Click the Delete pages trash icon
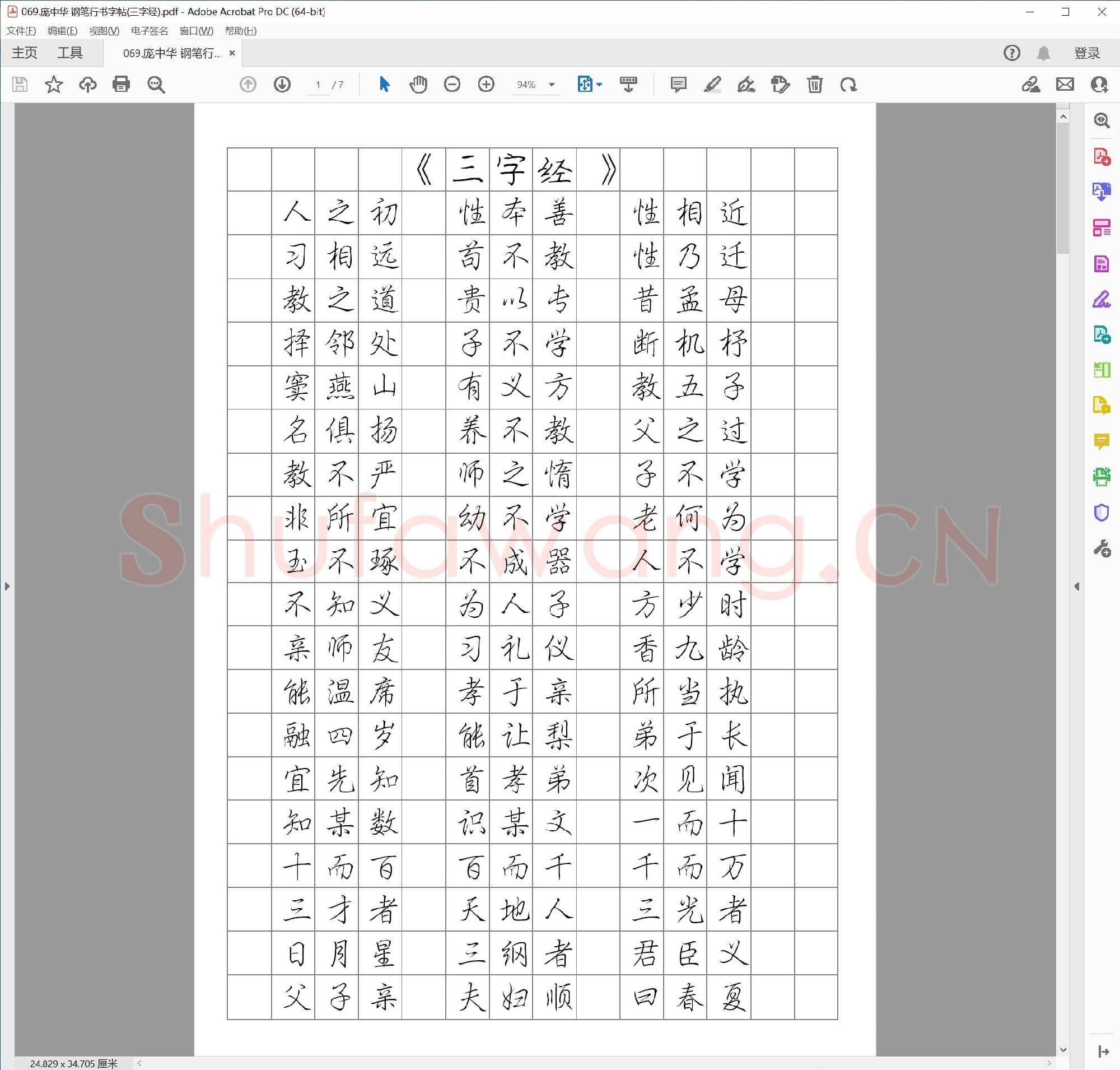 [814, 85]
